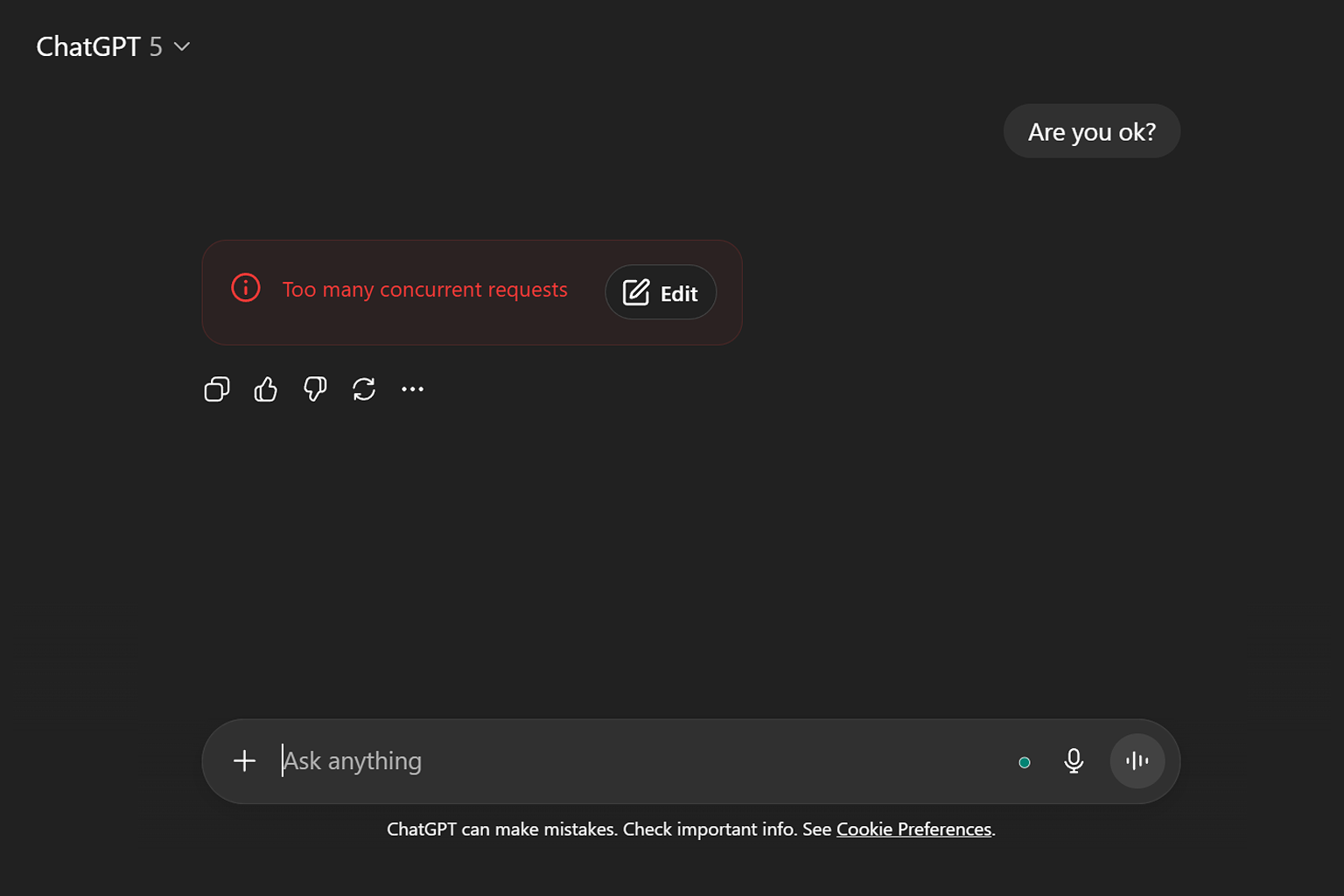
Task: Launch voice mode with the waveform button
Action: pyautogui.click(x=1137, y=761)
